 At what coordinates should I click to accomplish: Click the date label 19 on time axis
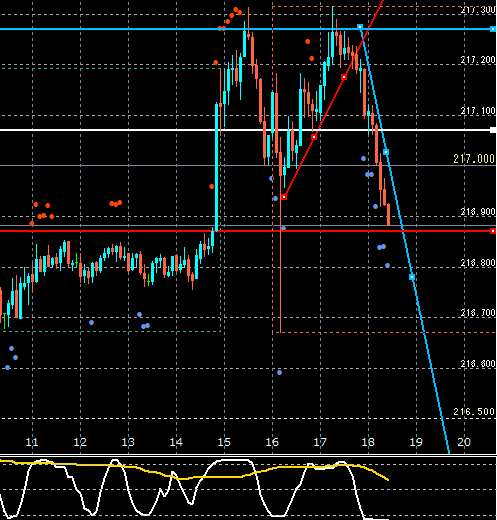pos(416,442)
